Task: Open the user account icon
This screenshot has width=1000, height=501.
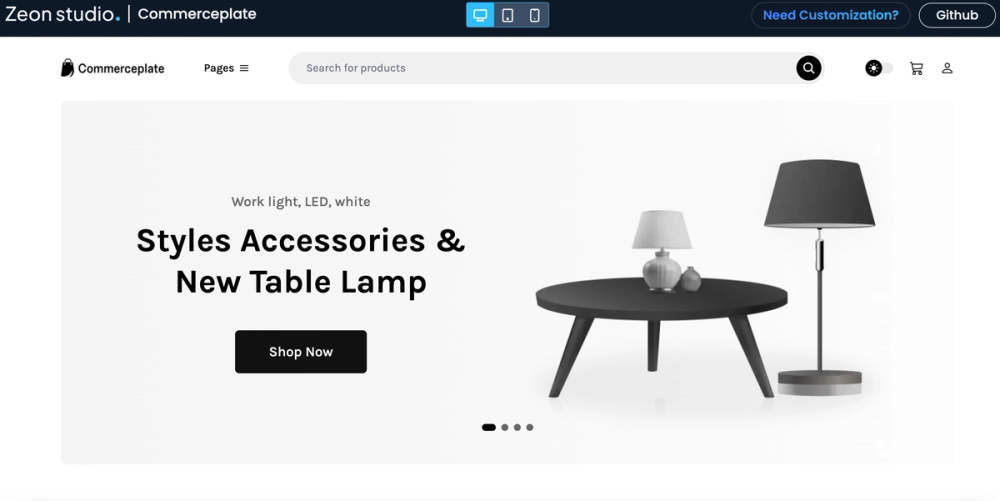Action: click(947, 68)
